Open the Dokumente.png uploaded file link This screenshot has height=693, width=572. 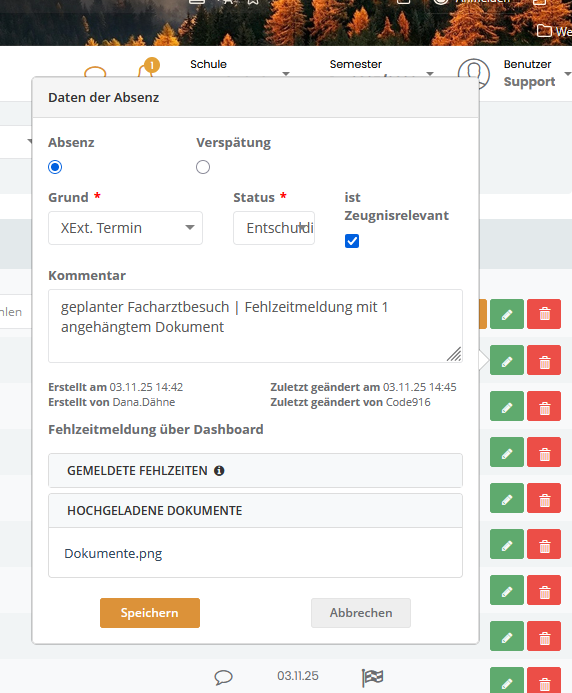113,553
